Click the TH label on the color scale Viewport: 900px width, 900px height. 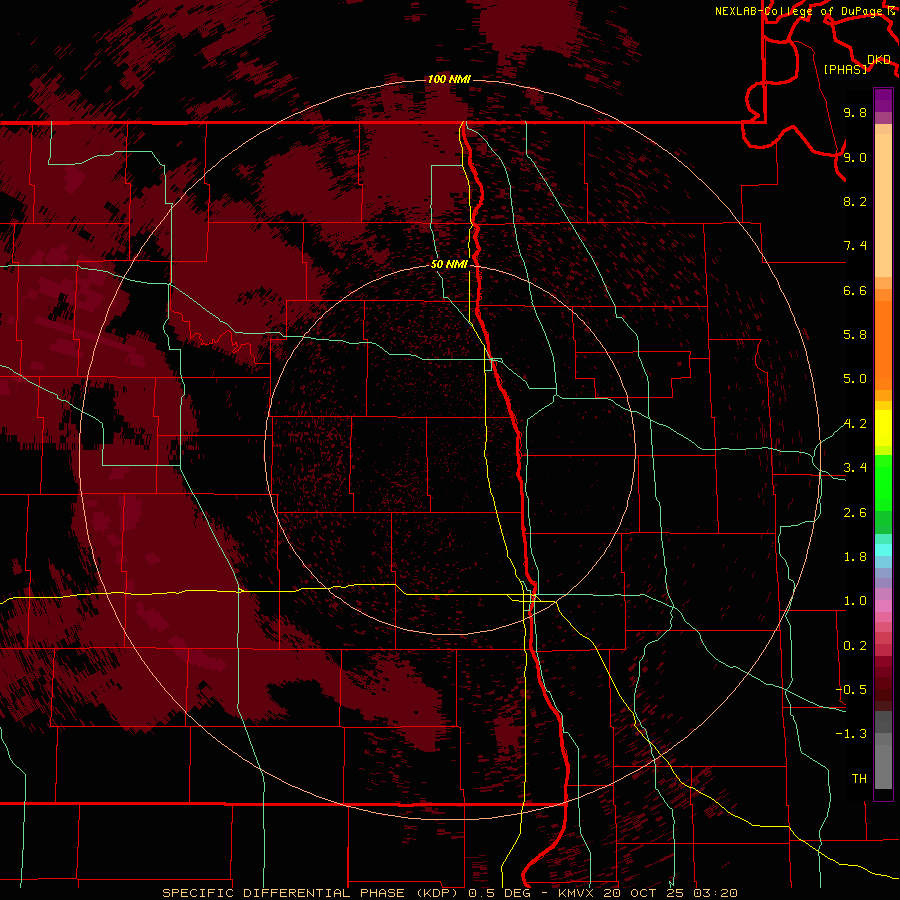(x=859, y=779)
